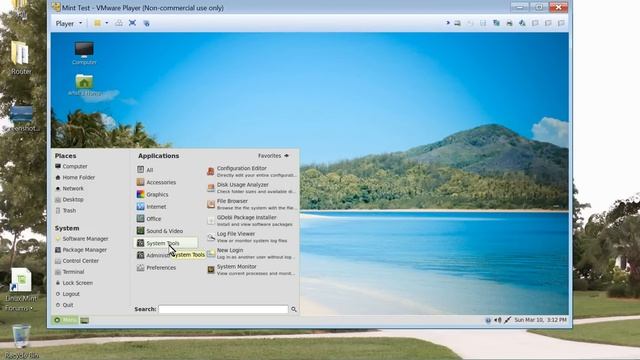The width and height of the screenshot is (640, 360).
Task: Open the Recycle Bin
Action: (20, 342)
